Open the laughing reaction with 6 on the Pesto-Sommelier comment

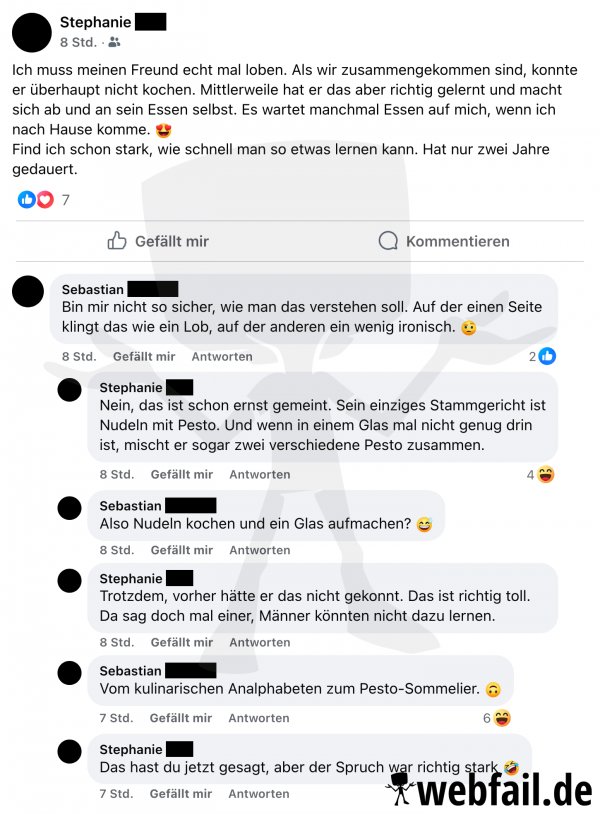502,718
